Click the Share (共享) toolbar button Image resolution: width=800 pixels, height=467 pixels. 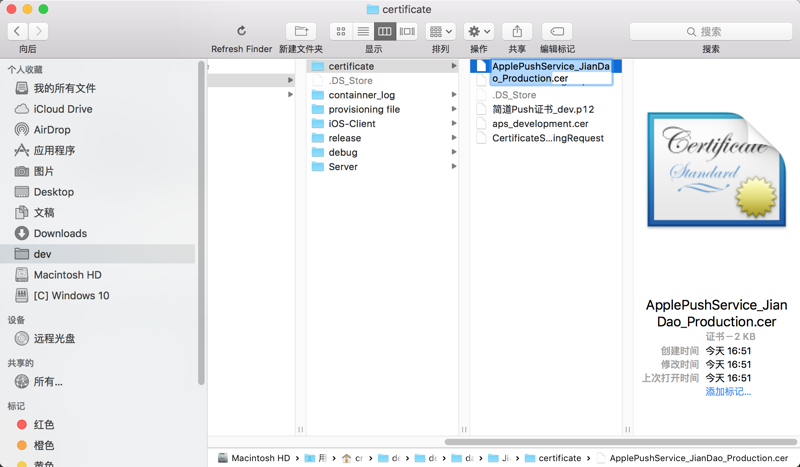coord(517,31)
